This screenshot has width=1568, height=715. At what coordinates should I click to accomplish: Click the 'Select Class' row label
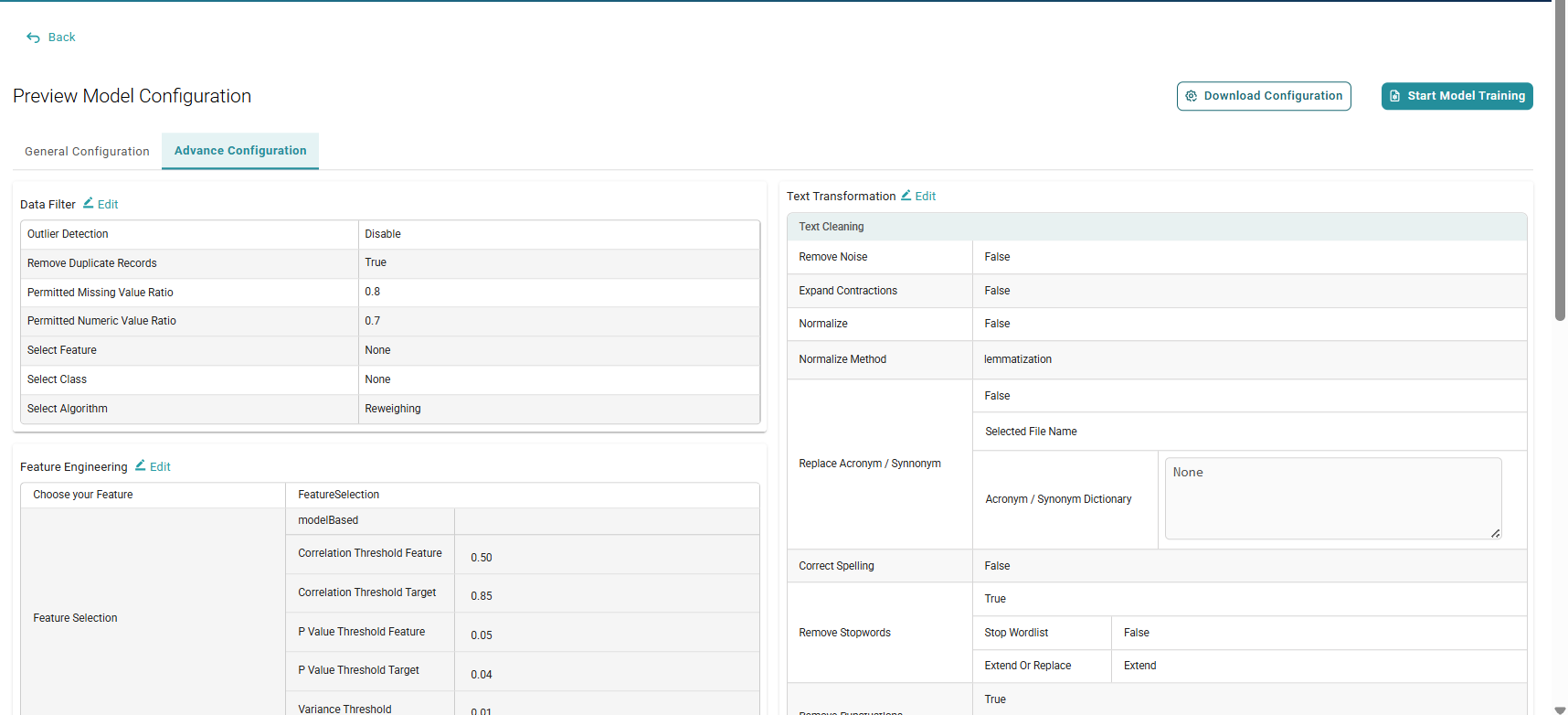pos(57,379)
